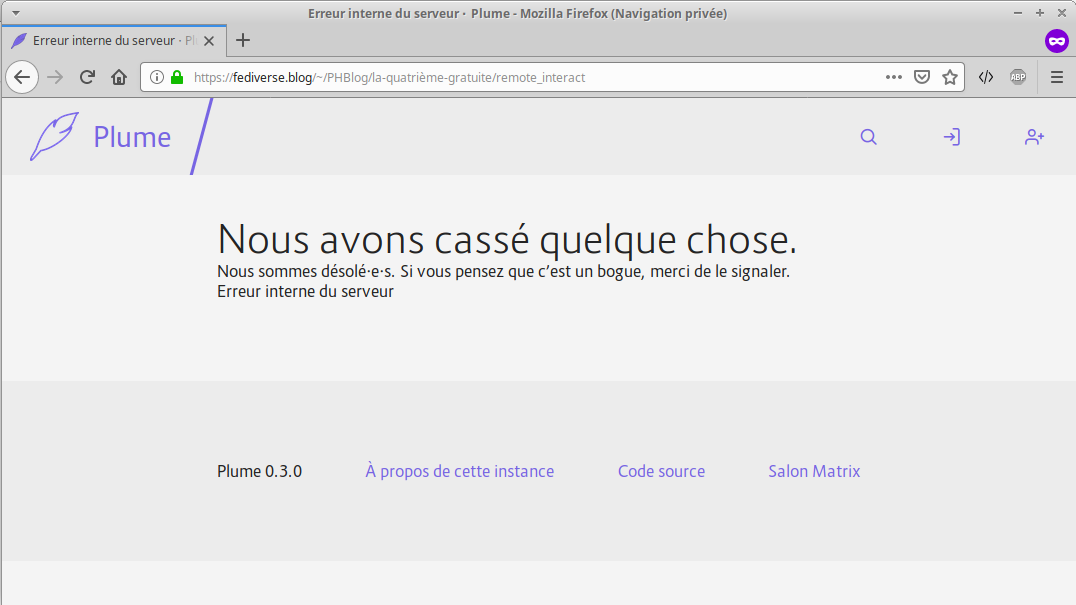Click the forward navigation arrow
This screenshot has height=605, width=1076.
tap(55, 78)
